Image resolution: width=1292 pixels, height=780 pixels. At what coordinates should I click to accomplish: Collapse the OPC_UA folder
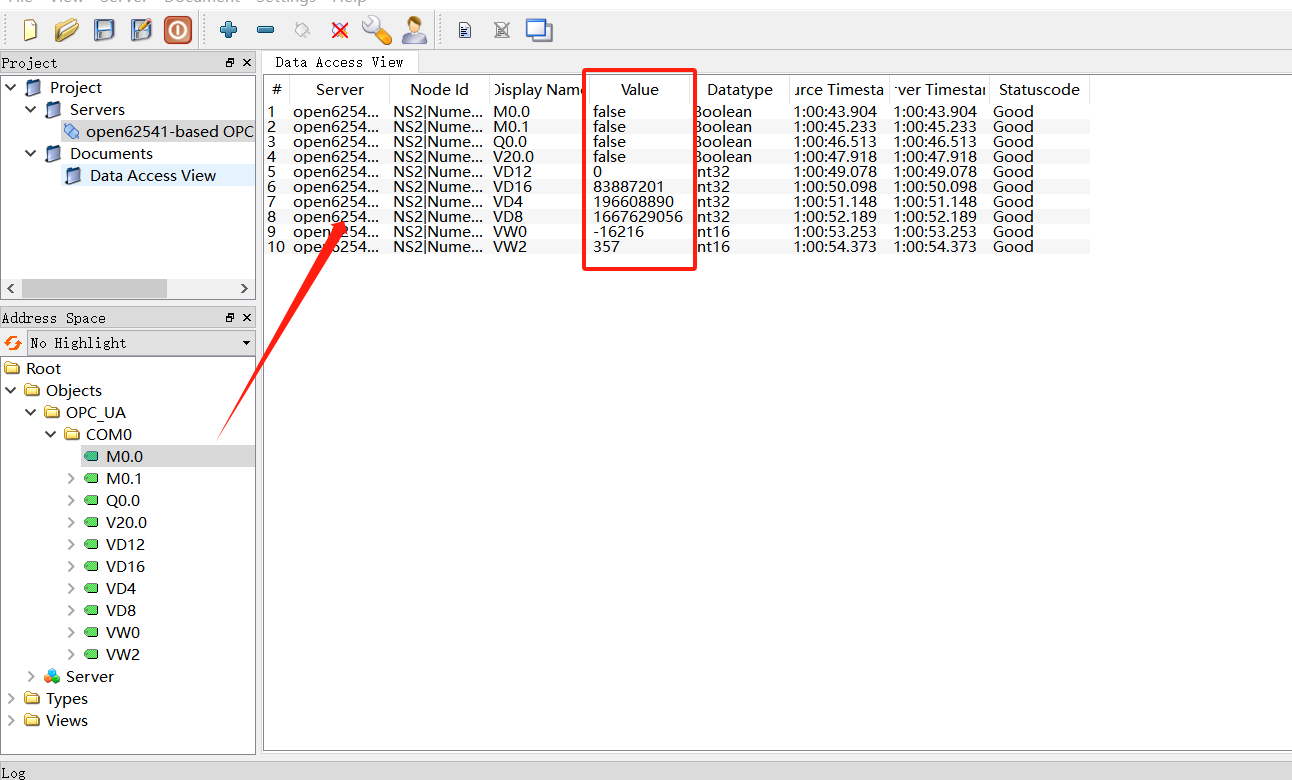30,413
